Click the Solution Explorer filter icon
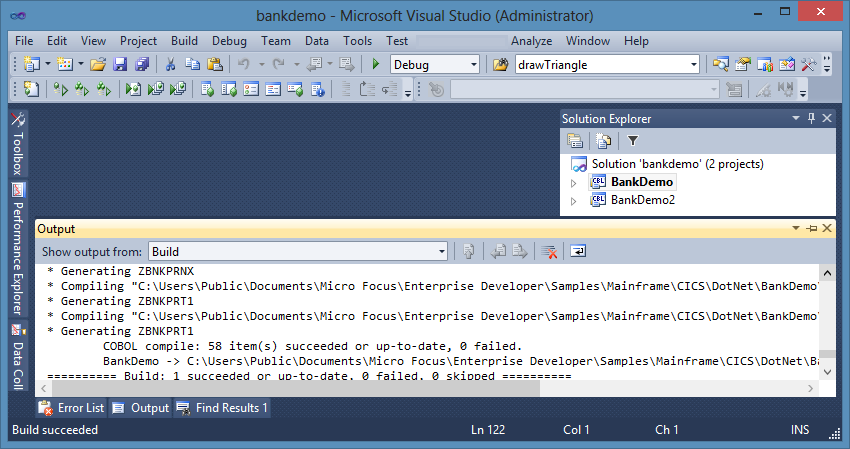 [632, 141]
